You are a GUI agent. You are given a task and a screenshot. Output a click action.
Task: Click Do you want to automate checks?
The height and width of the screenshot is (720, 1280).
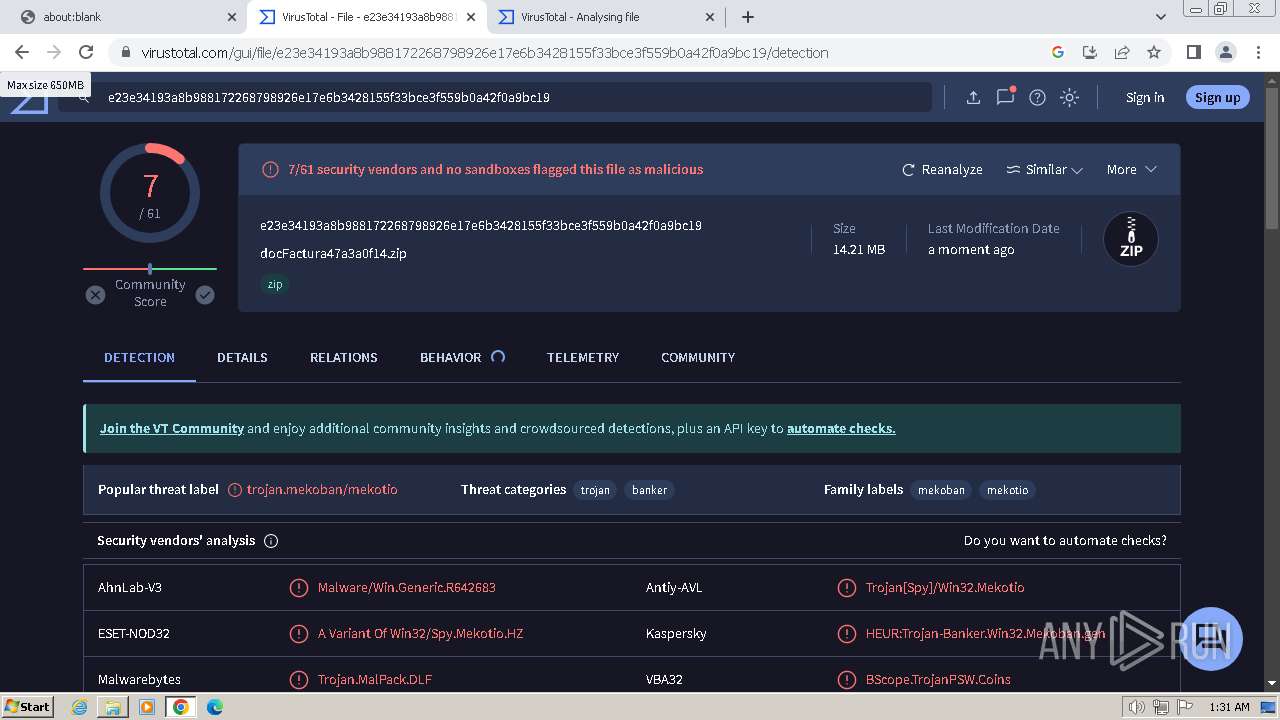click(1065, 540)
